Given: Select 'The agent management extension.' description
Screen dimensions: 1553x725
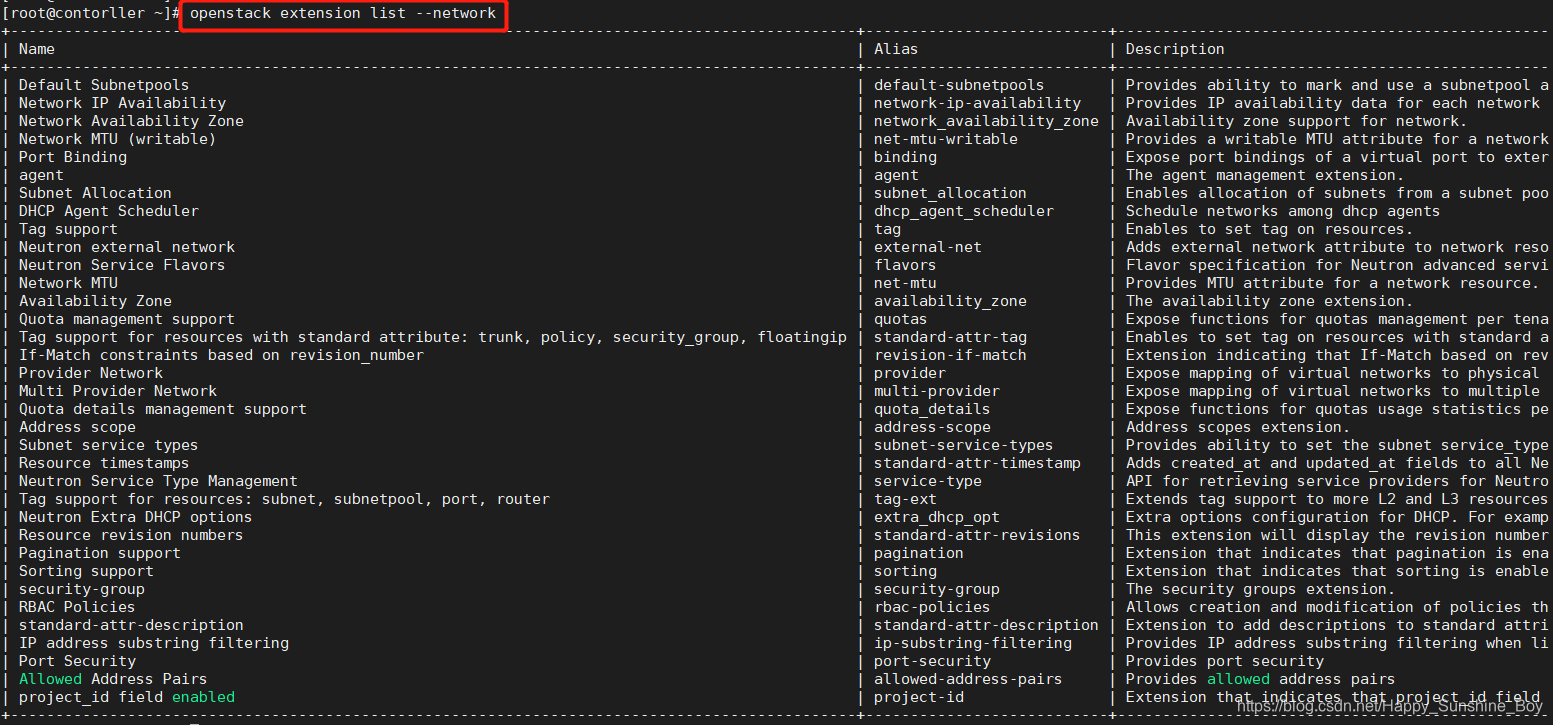Looking at the screenshot, I should (x=1265, y=175).
